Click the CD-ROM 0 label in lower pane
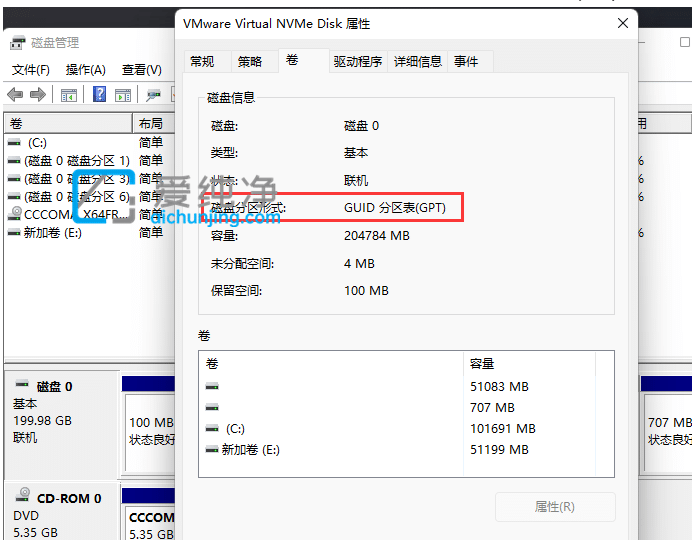Screen dimensions: 692x540 tap(69, 499)
